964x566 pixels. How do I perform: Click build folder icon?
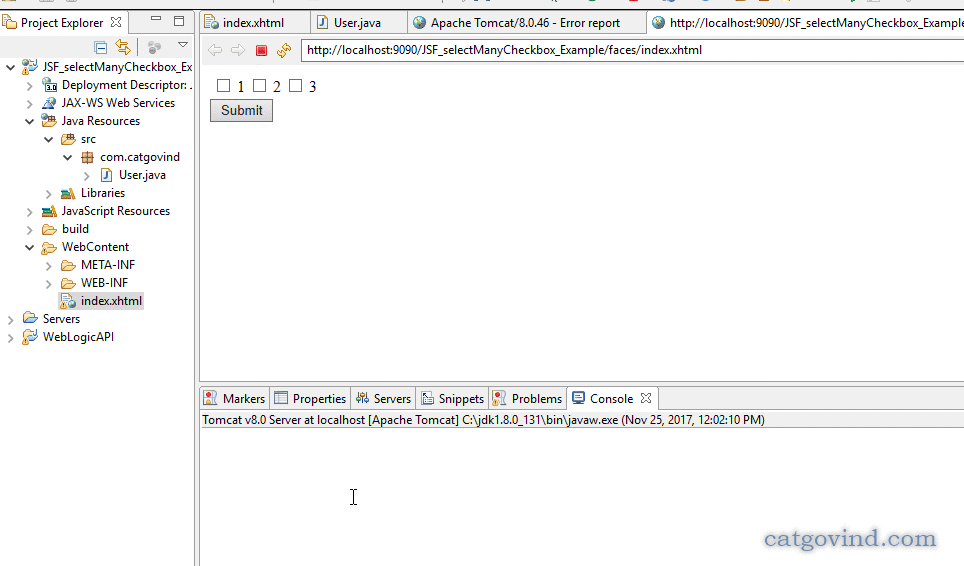(x=49, y=229)
